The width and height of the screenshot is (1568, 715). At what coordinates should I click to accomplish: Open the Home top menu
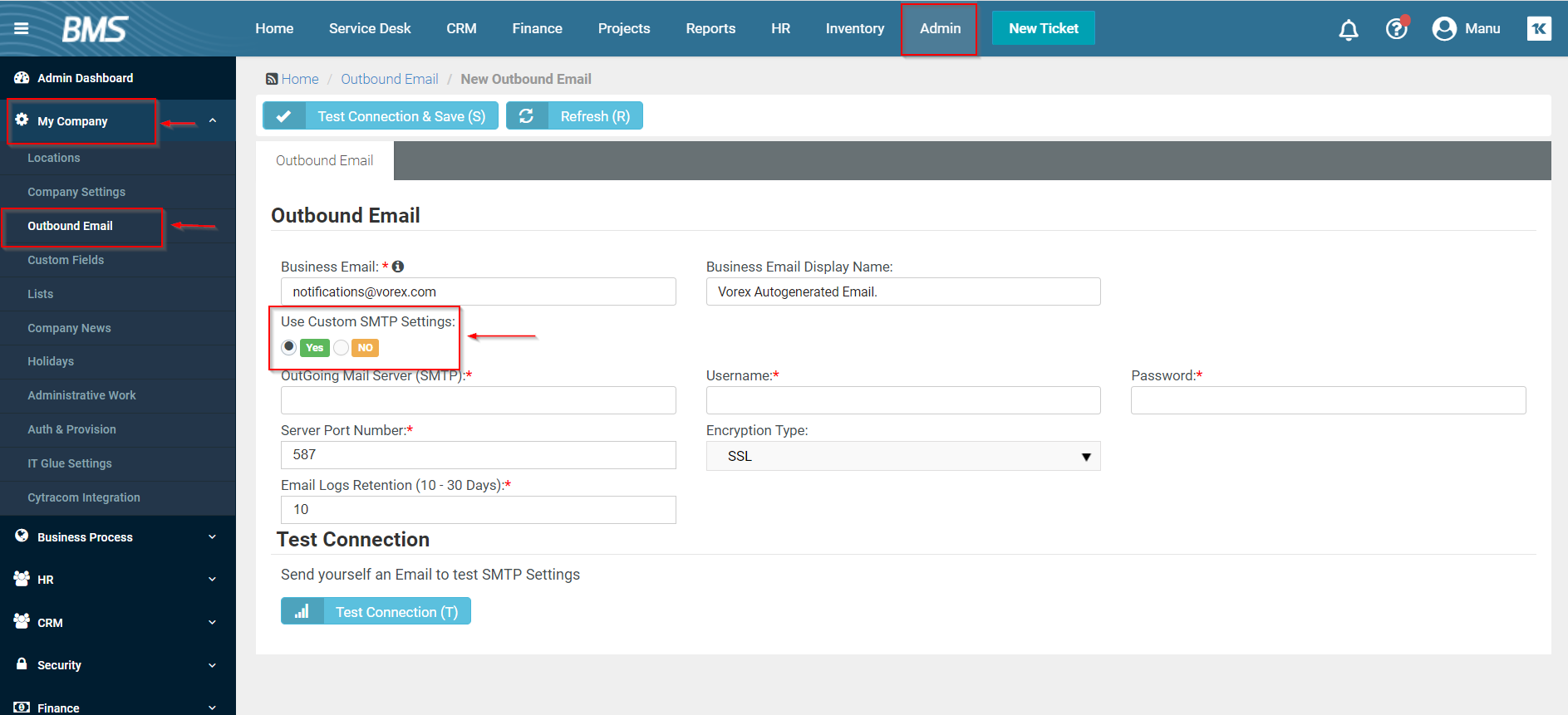point(274,28)
